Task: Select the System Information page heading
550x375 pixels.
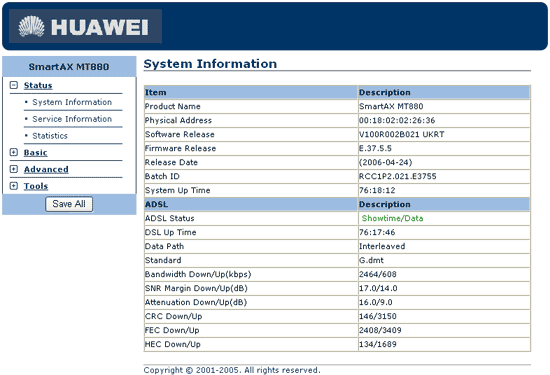Action: point(210,64)
